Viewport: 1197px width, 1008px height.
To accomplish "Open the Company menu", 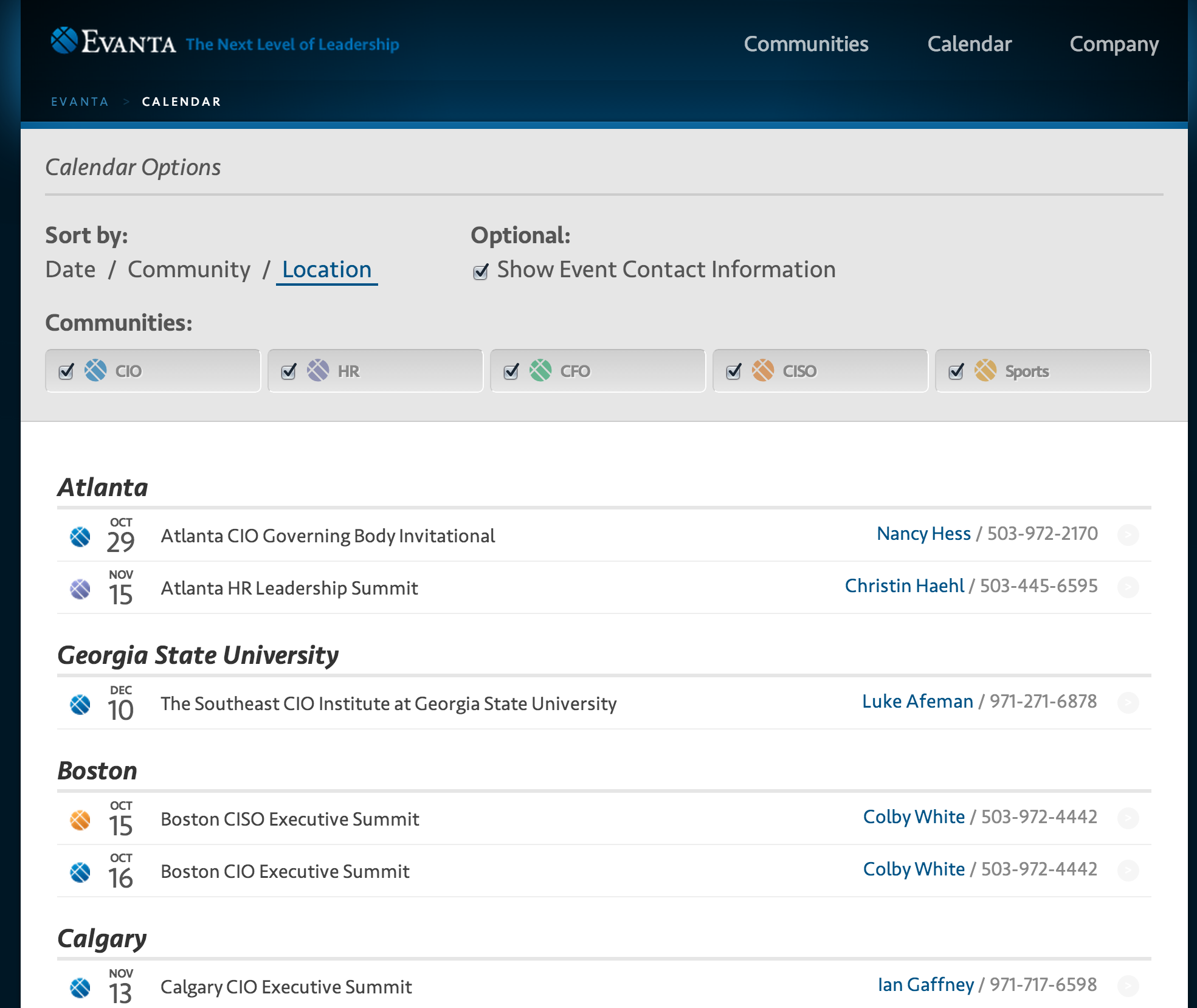I will 1114,44.
